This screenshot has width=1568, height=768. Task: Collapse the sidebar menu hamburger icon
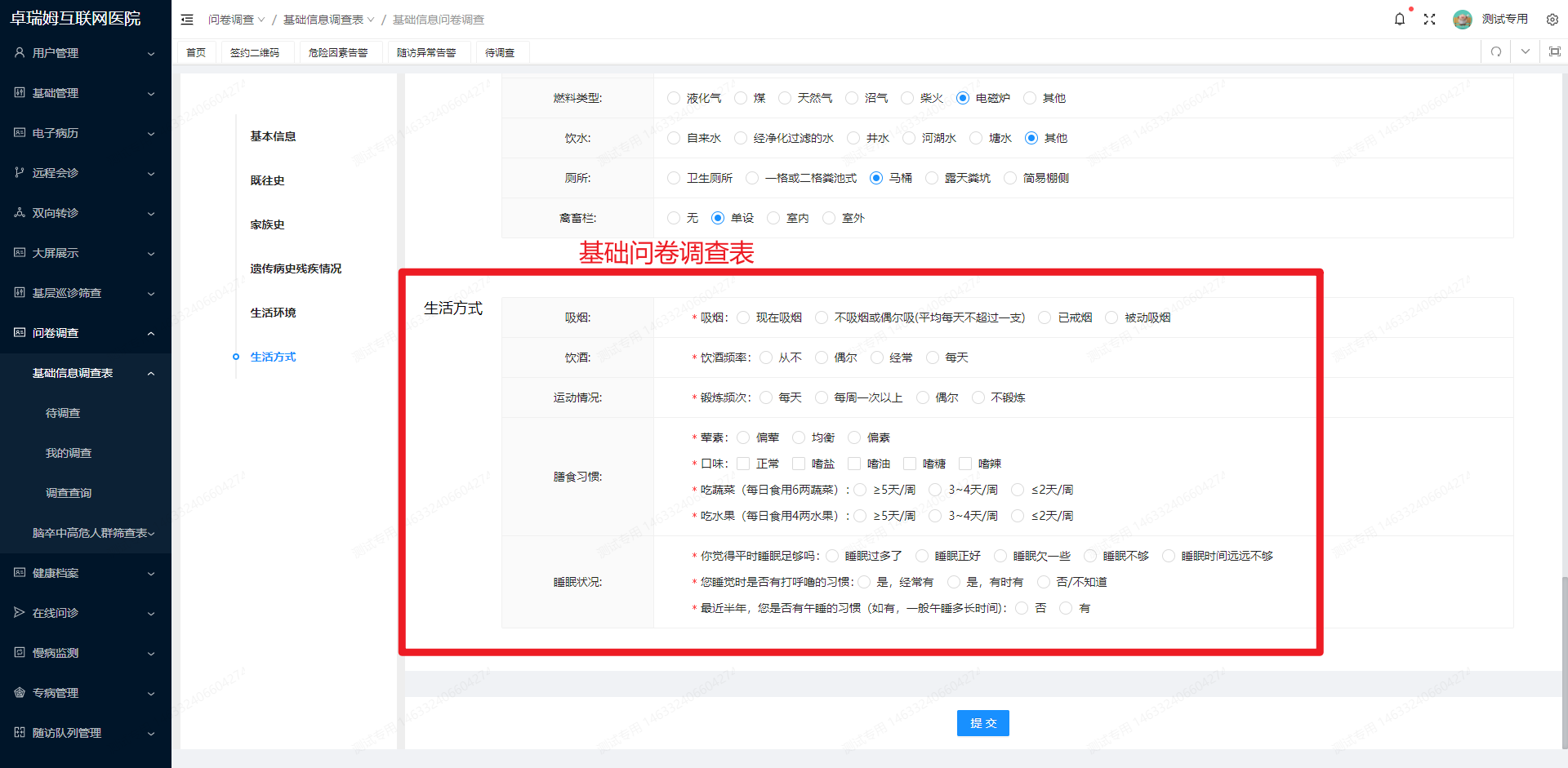point(187,20)
